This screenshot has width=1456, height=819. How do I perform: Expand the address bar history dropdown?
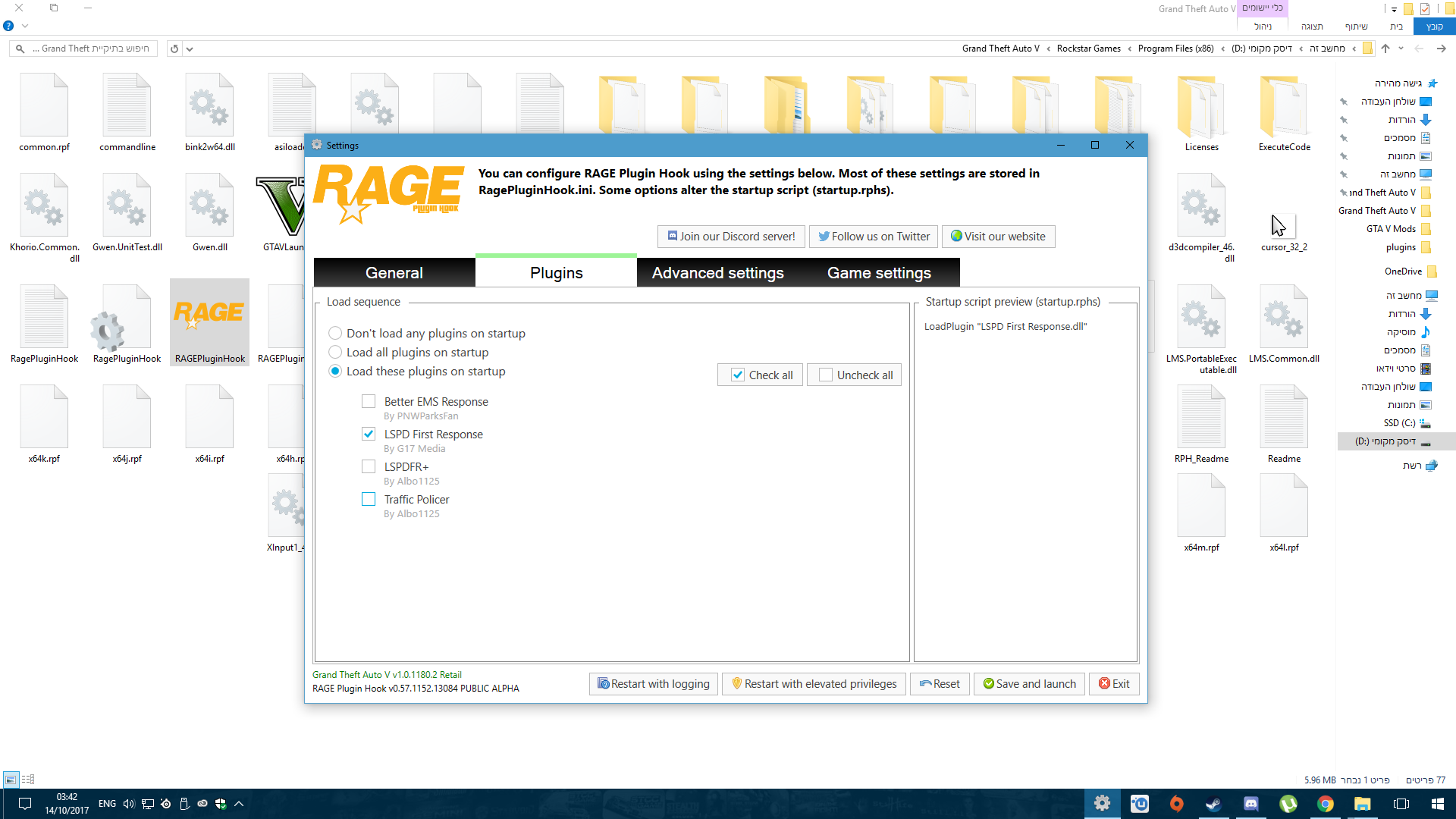coord(190,49)
